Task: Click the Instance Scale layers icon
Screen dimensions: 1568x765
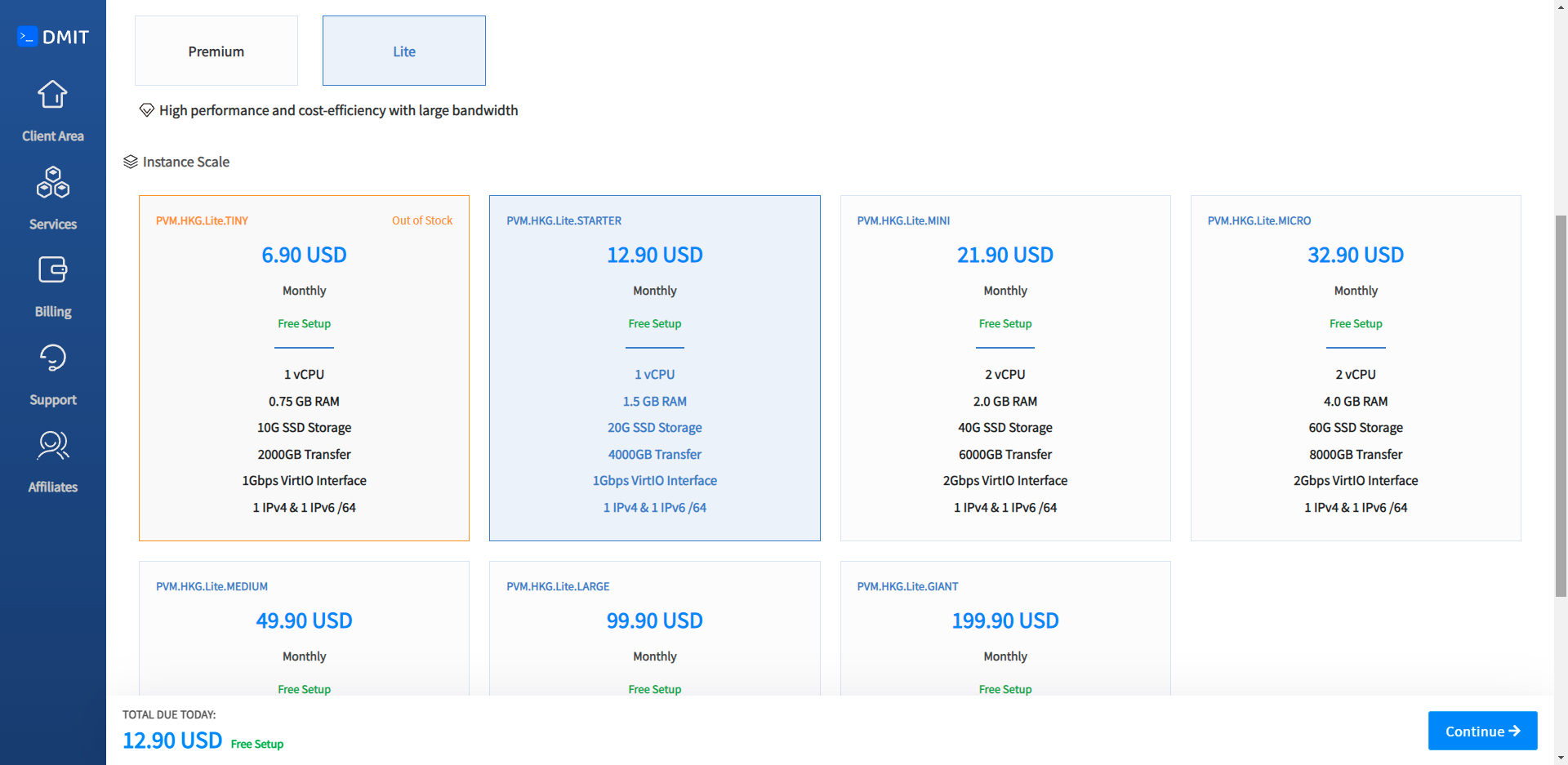Action: [x=131, y=162]
